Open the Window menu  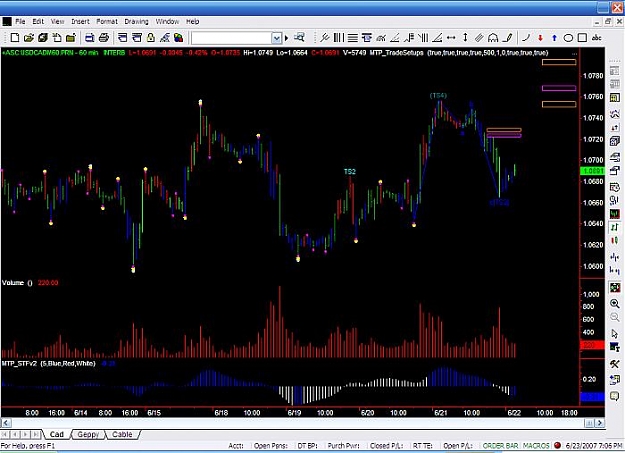coord(167,22)
